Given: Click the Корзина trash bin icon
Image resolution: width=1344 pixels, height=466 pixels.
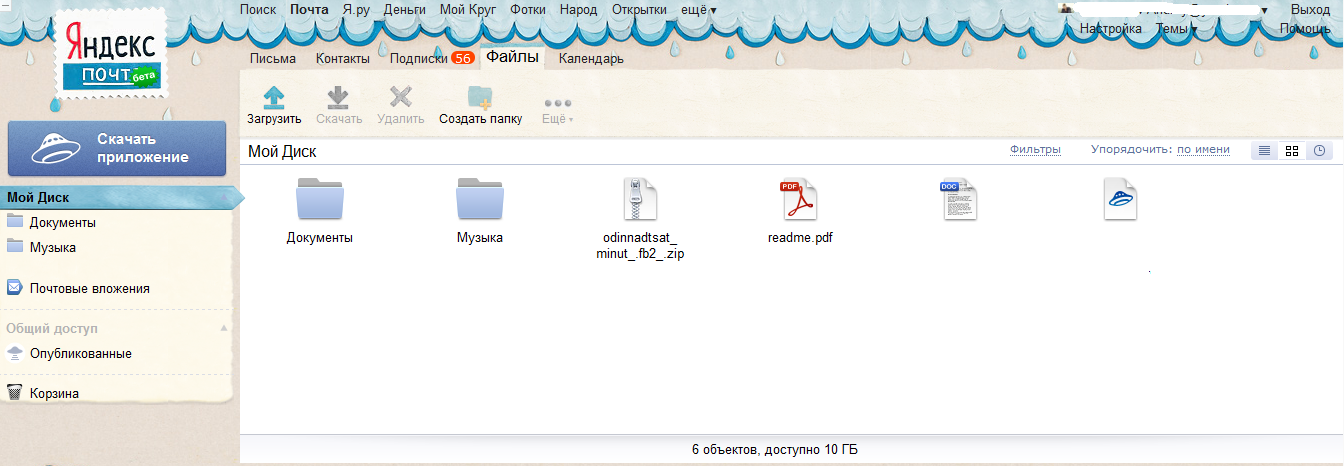Looking at the screenshot, I should point(14,393).
